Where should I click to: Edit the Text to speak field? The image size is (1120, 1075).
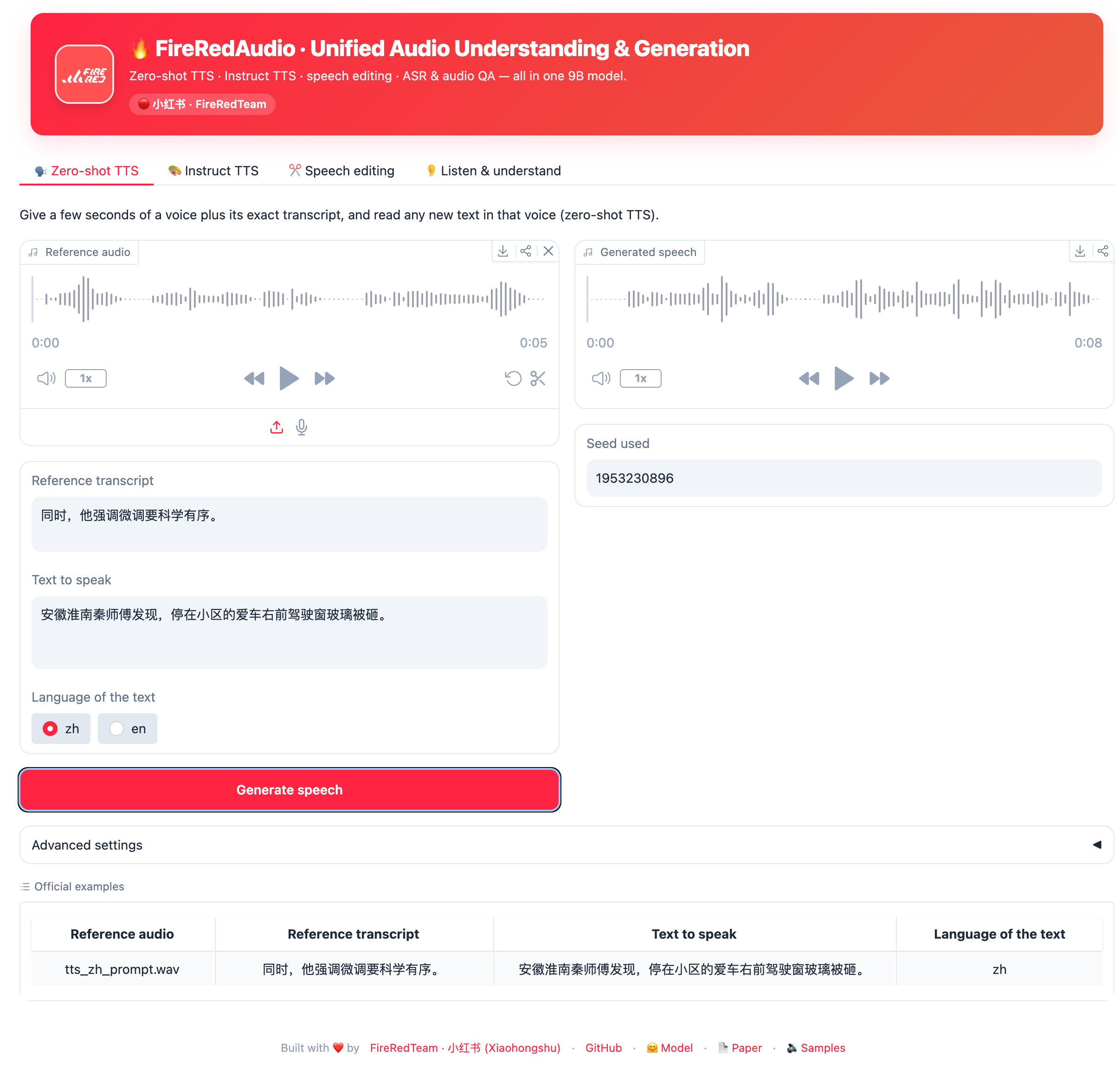coord(289,632)
